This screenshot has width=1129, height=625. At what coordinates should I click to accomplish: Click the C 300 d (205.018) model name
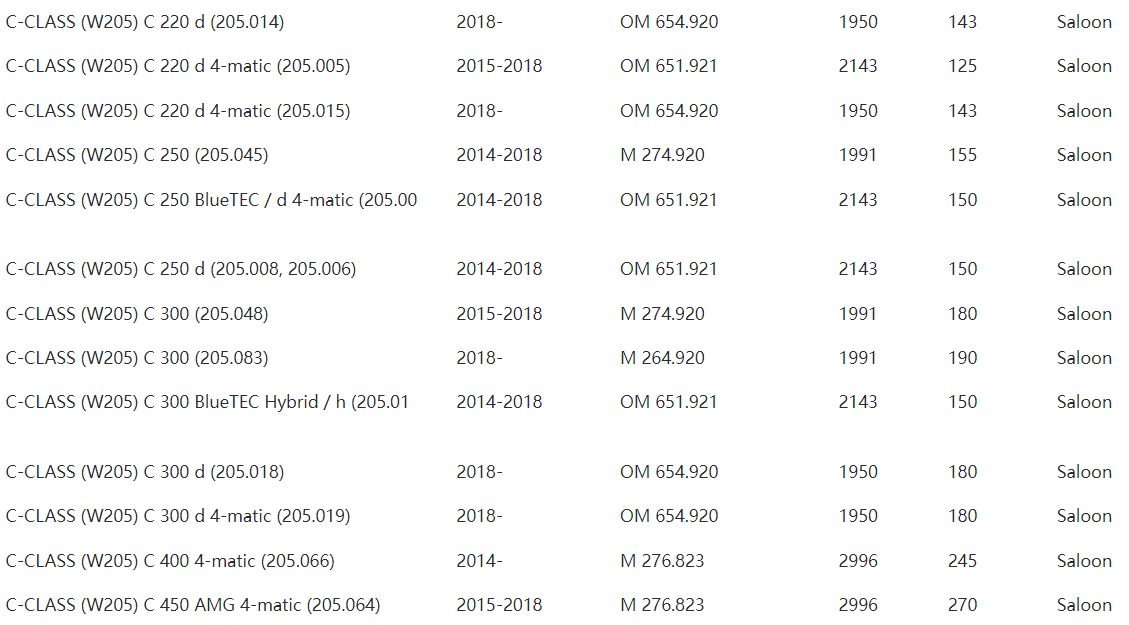(145, 472)
